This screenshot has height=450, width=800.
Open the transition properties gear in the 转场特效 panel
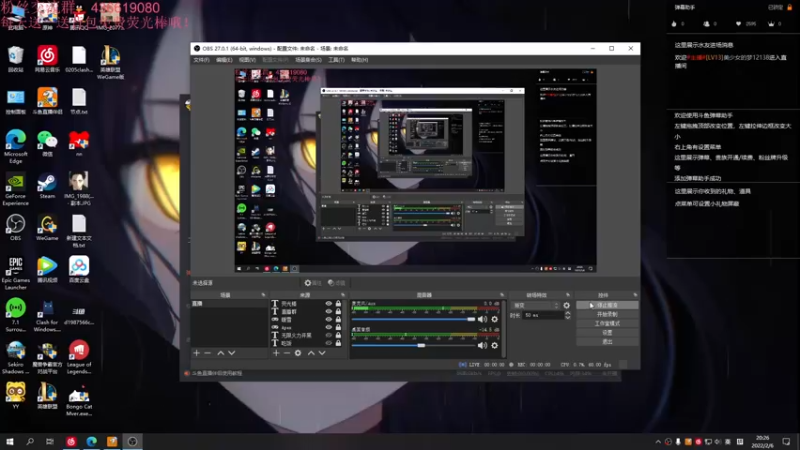pyautogui.click(x=566, y=305)
